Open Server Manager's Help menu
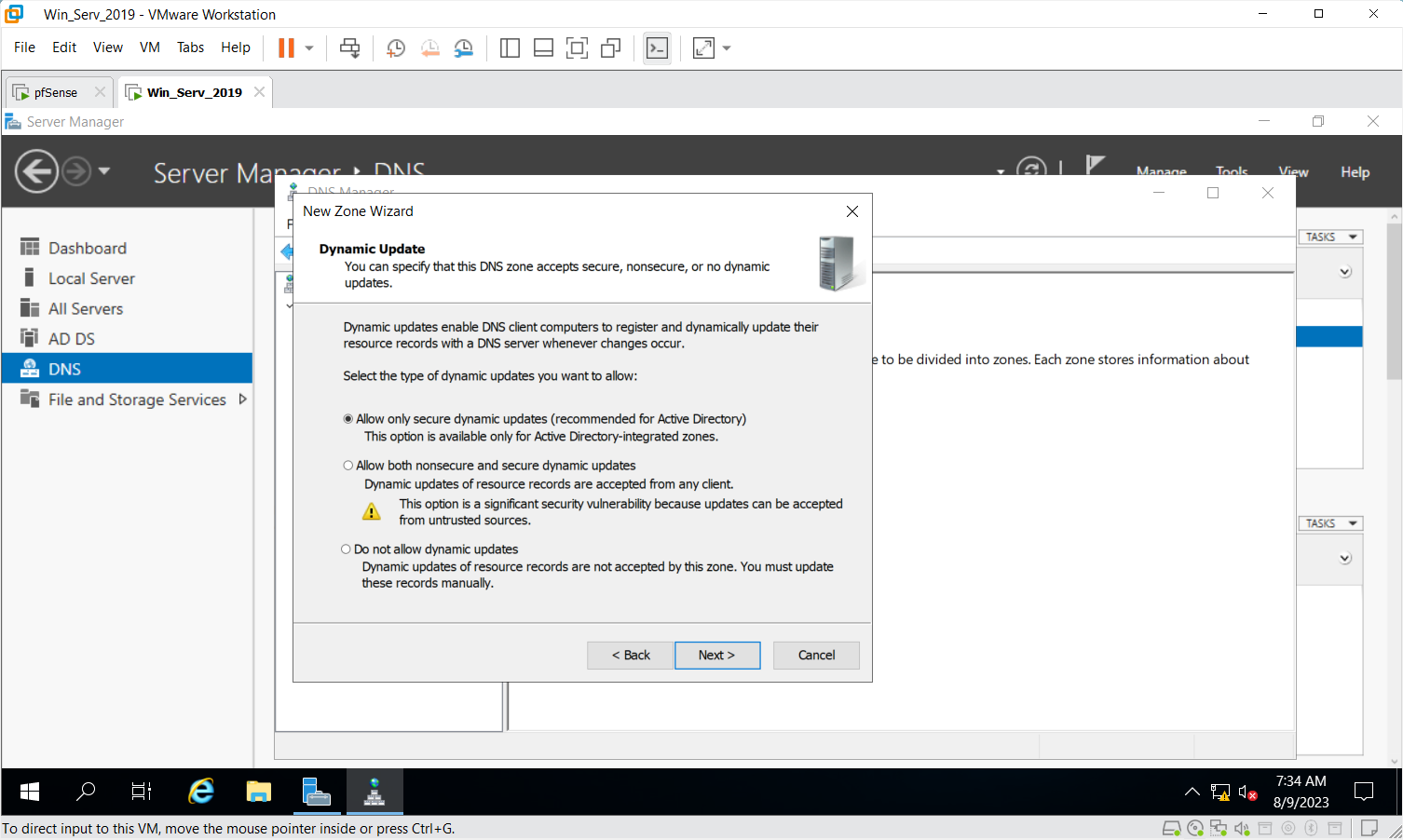The height and width of the screenshot is (840, 1403). [x=1355, y=172]
